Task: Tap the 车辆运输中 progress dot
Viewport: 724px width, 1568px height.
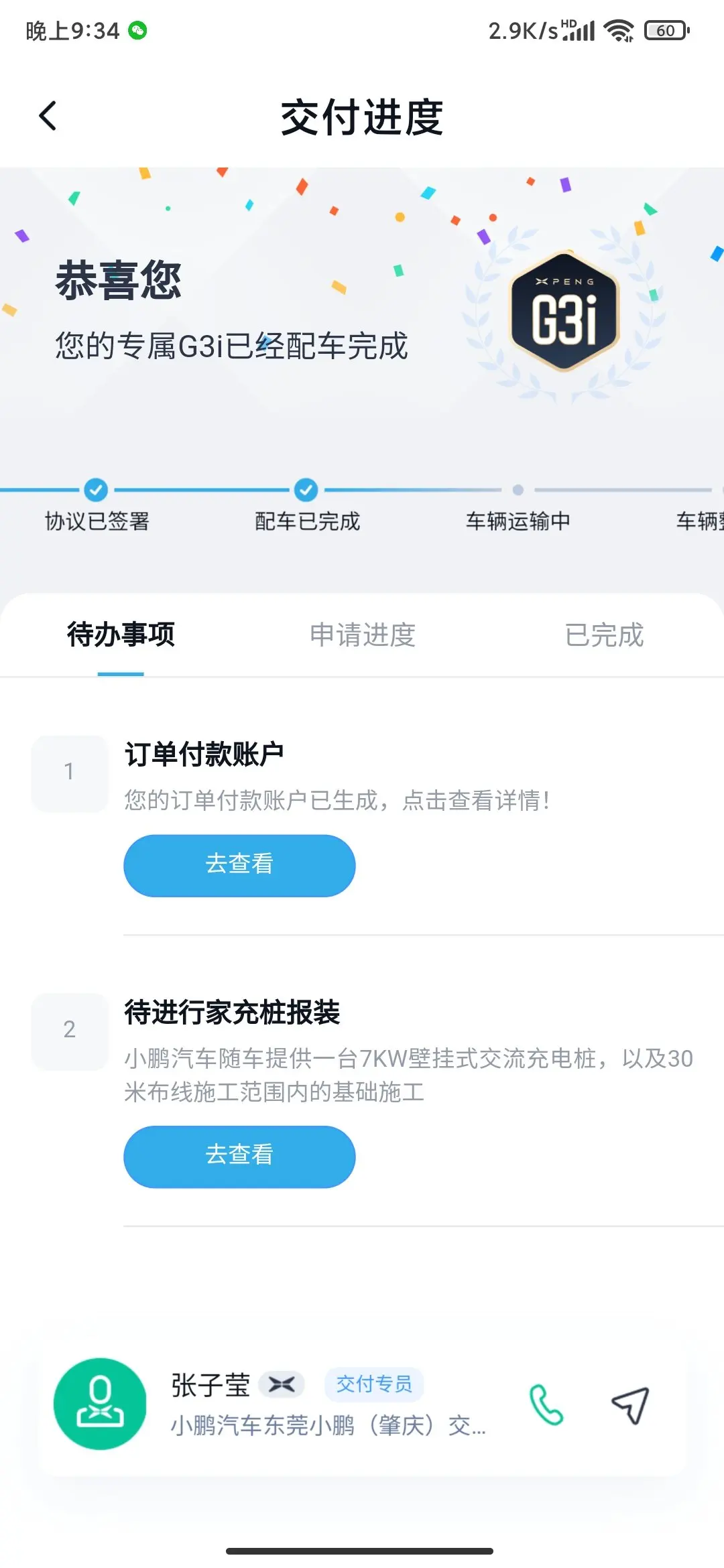Action: [x=518, y=490]
